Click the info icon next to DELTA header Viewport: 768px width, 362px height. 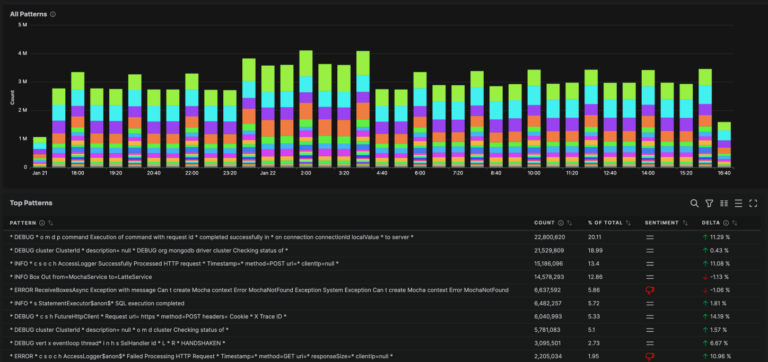click(x=726, y=223)
